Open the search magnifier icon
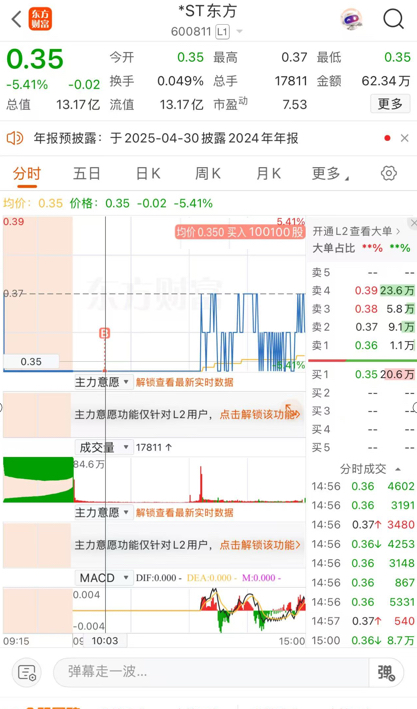 (393, 19)
